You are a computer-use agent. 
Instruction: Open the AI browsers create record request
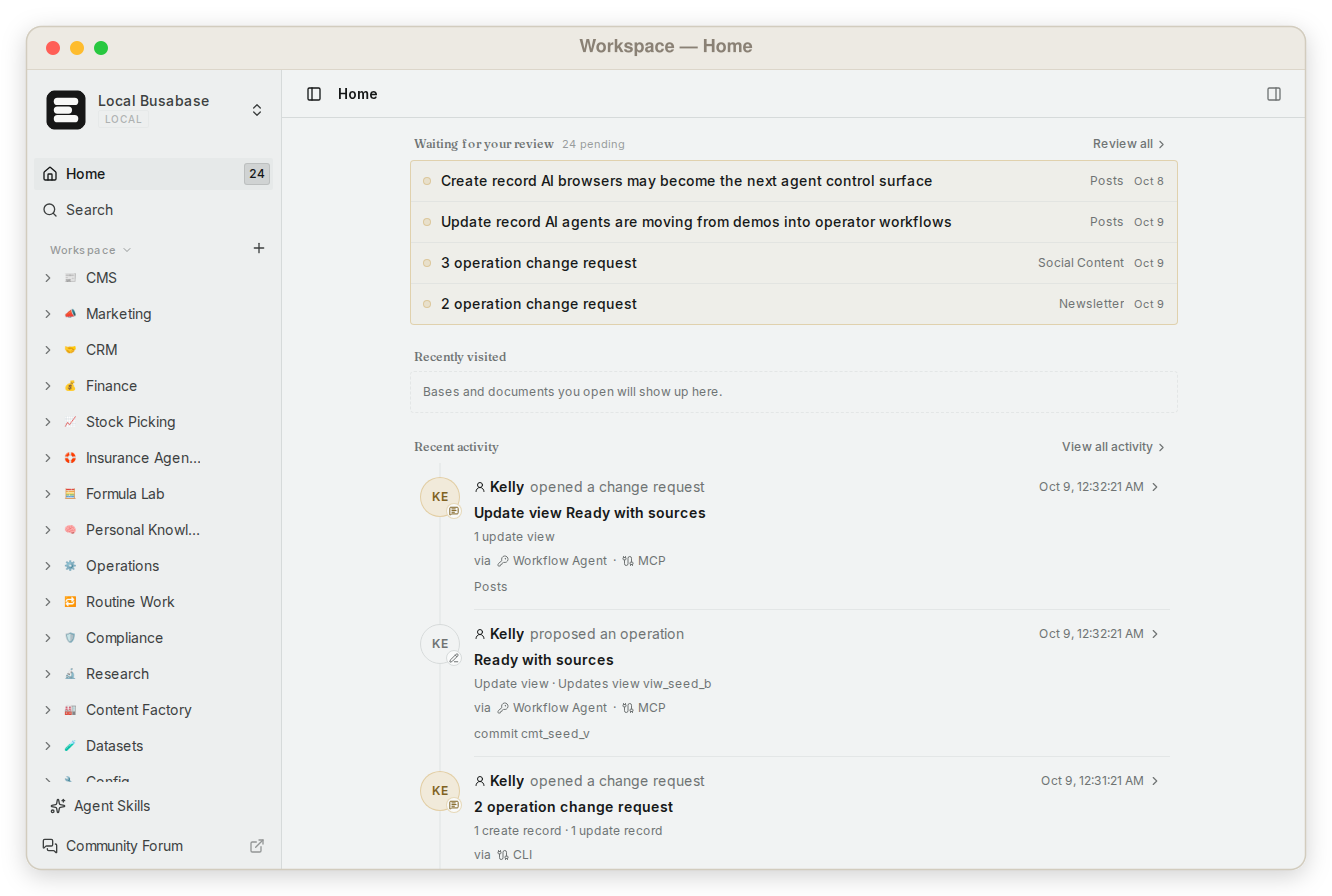tap(794, 181)
